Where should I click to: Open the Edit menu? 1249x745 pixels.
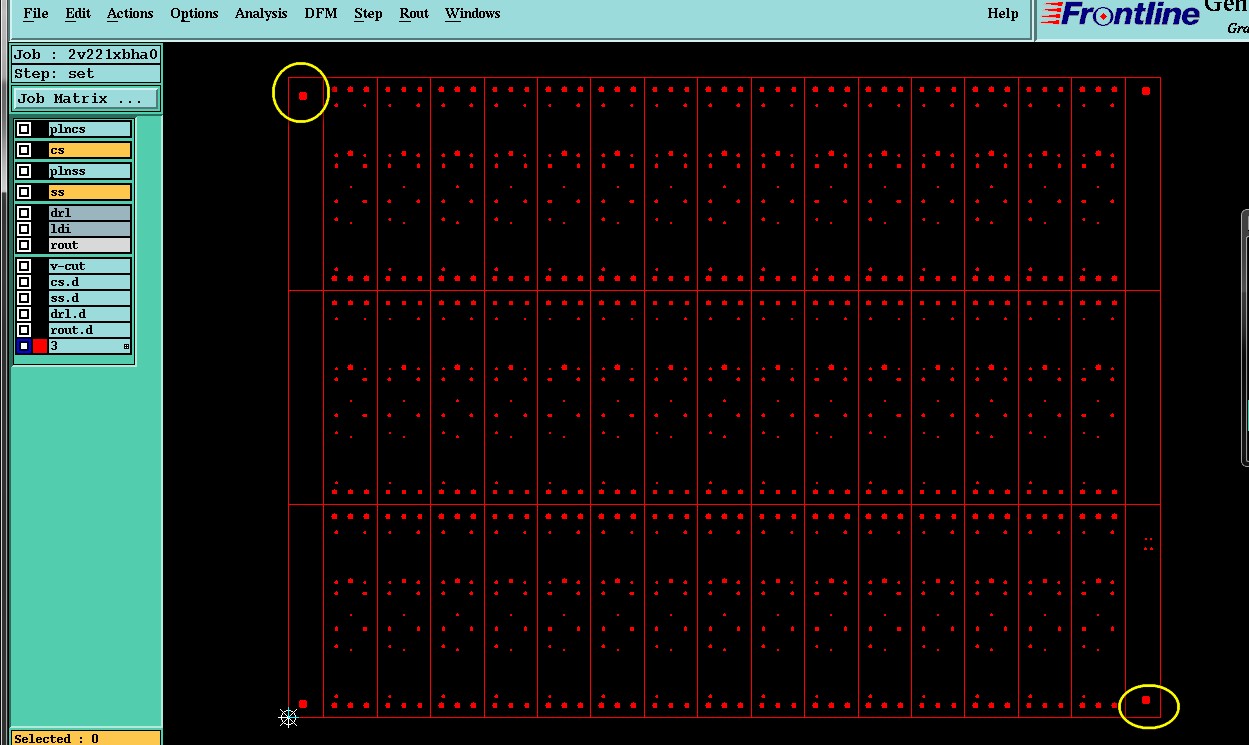77,13
